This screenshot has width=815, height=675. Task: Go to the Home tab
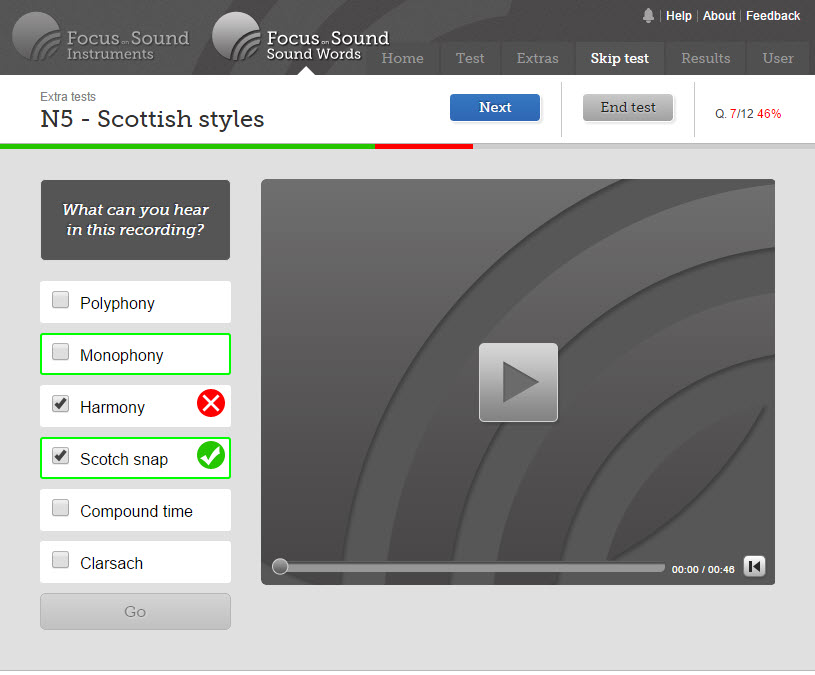[x=402, y=58]
